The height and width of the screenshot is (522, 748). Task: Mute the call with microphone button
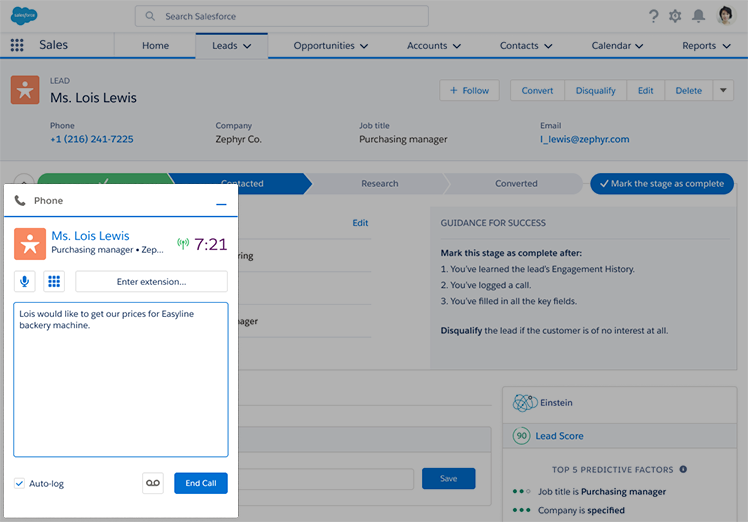[25, 282]
